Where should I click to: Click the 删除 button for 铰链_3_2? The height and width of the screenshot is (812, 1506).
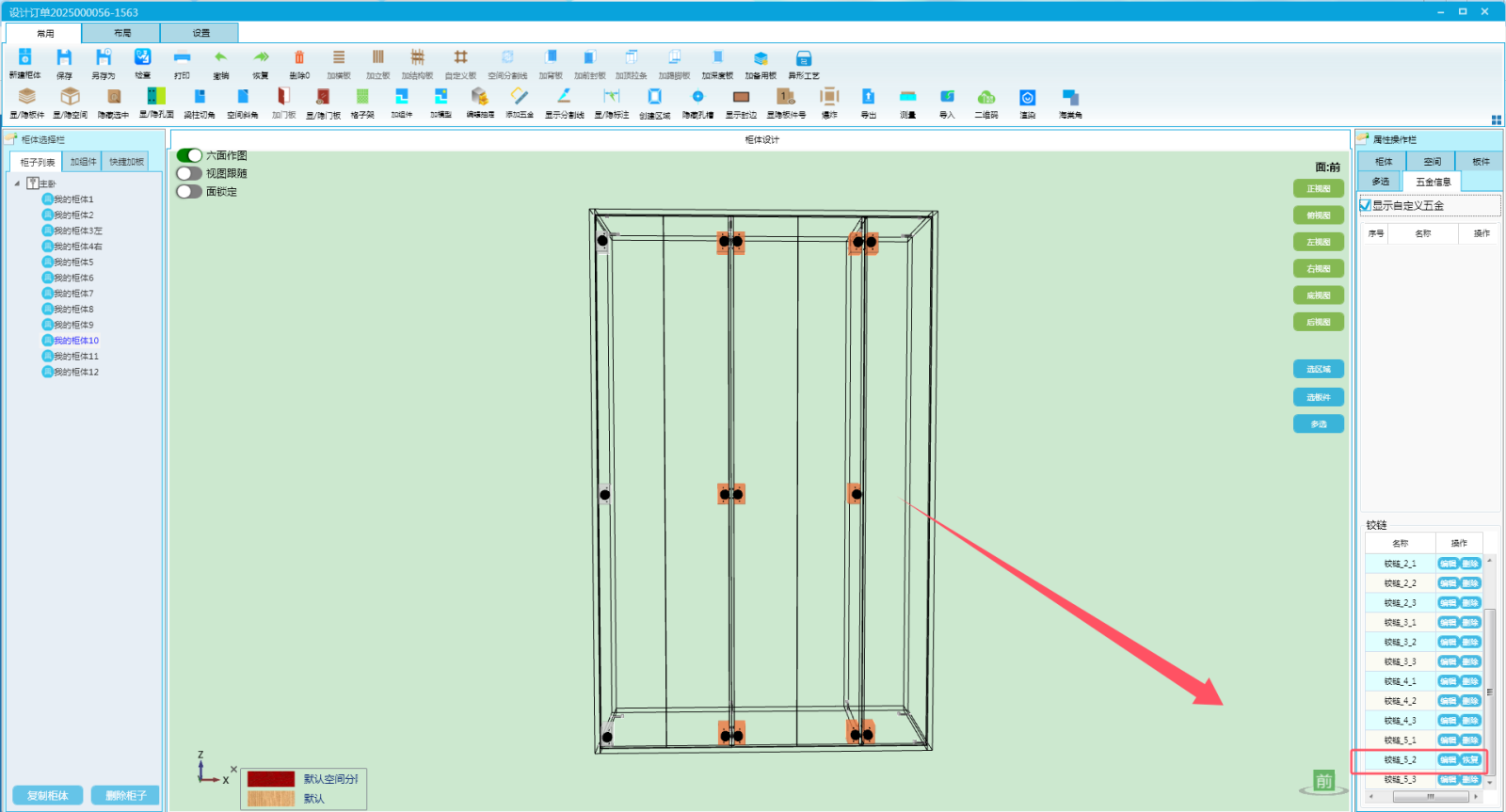pyautogui.click(x=1470, y=642)
